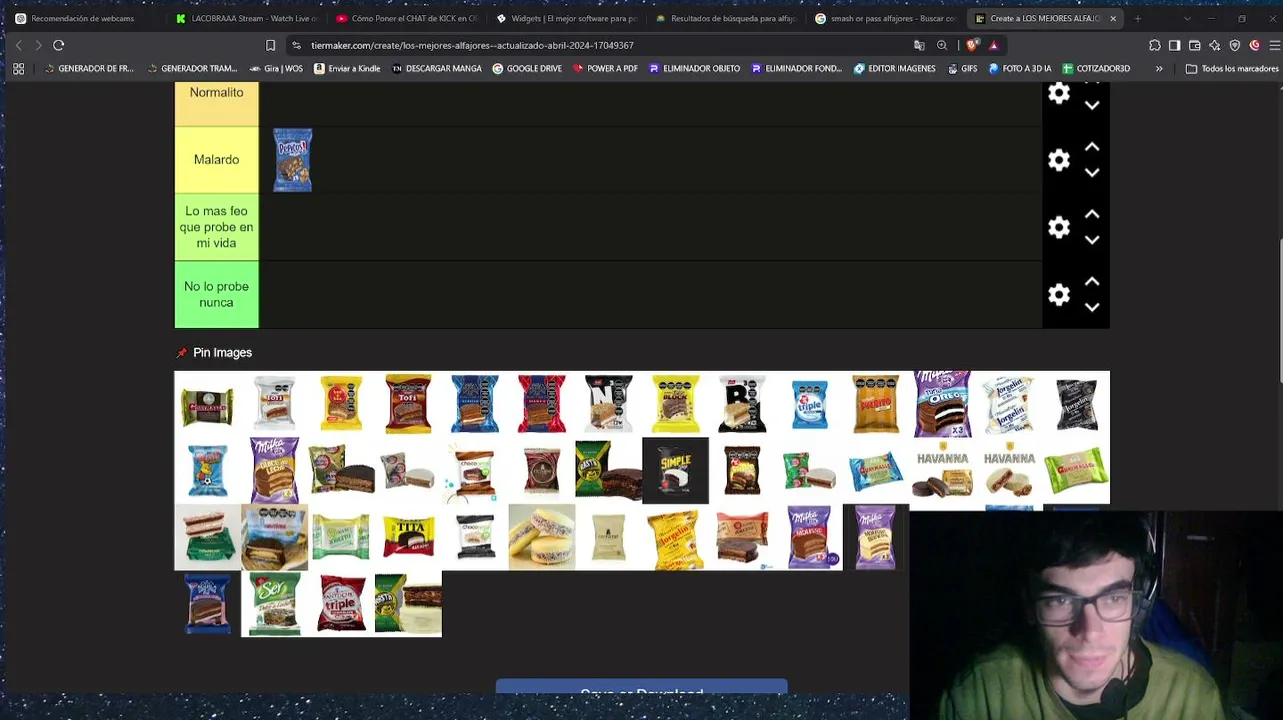Move 'No lo probe nunca' tier down
Image resolution: width=1283 pixels, height=720 pixels.
click(x=1092, y=307)
